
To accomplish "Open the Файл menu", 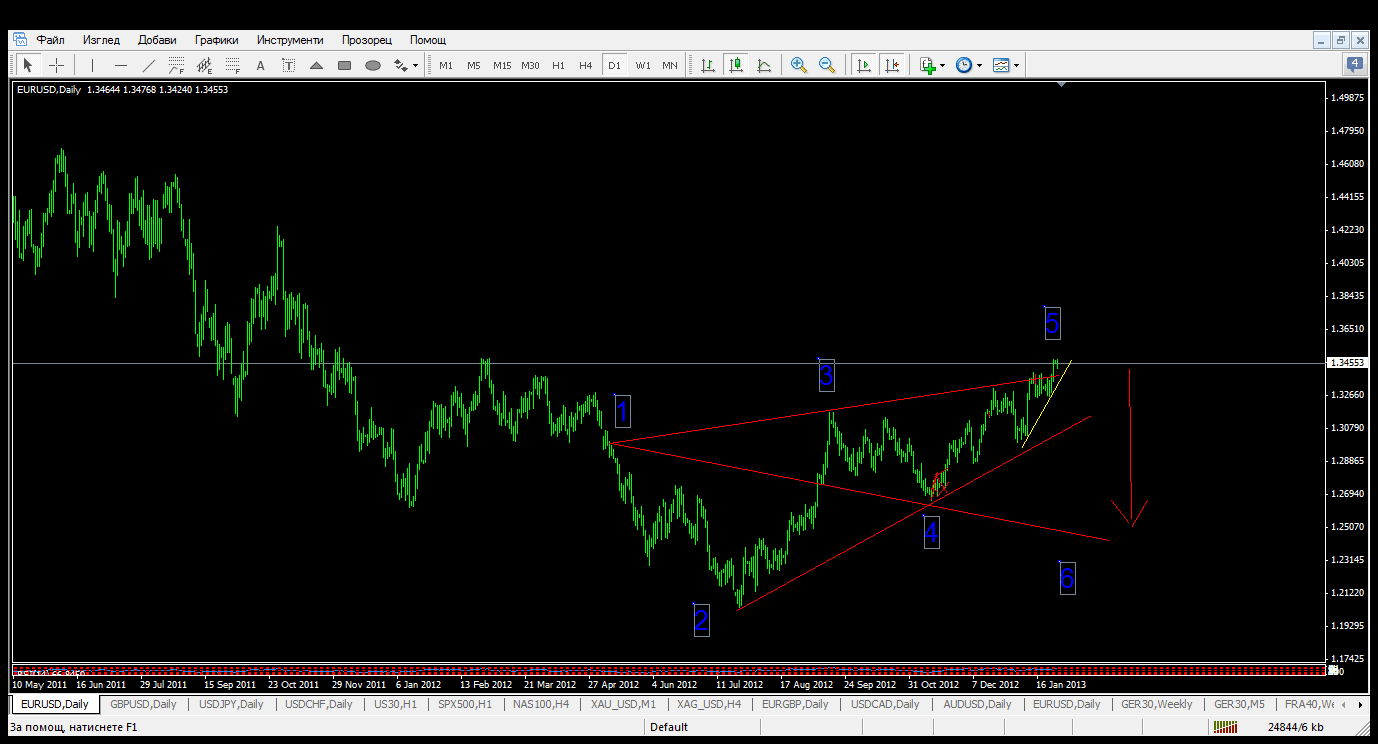I will coord(51,40).
